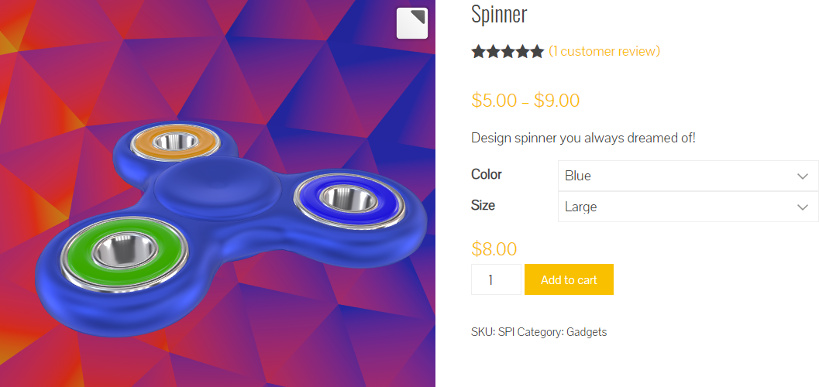Click the Color dropdown chevron arrow
The width and height of the screenshot is (819, 387).
pos(803,176)
